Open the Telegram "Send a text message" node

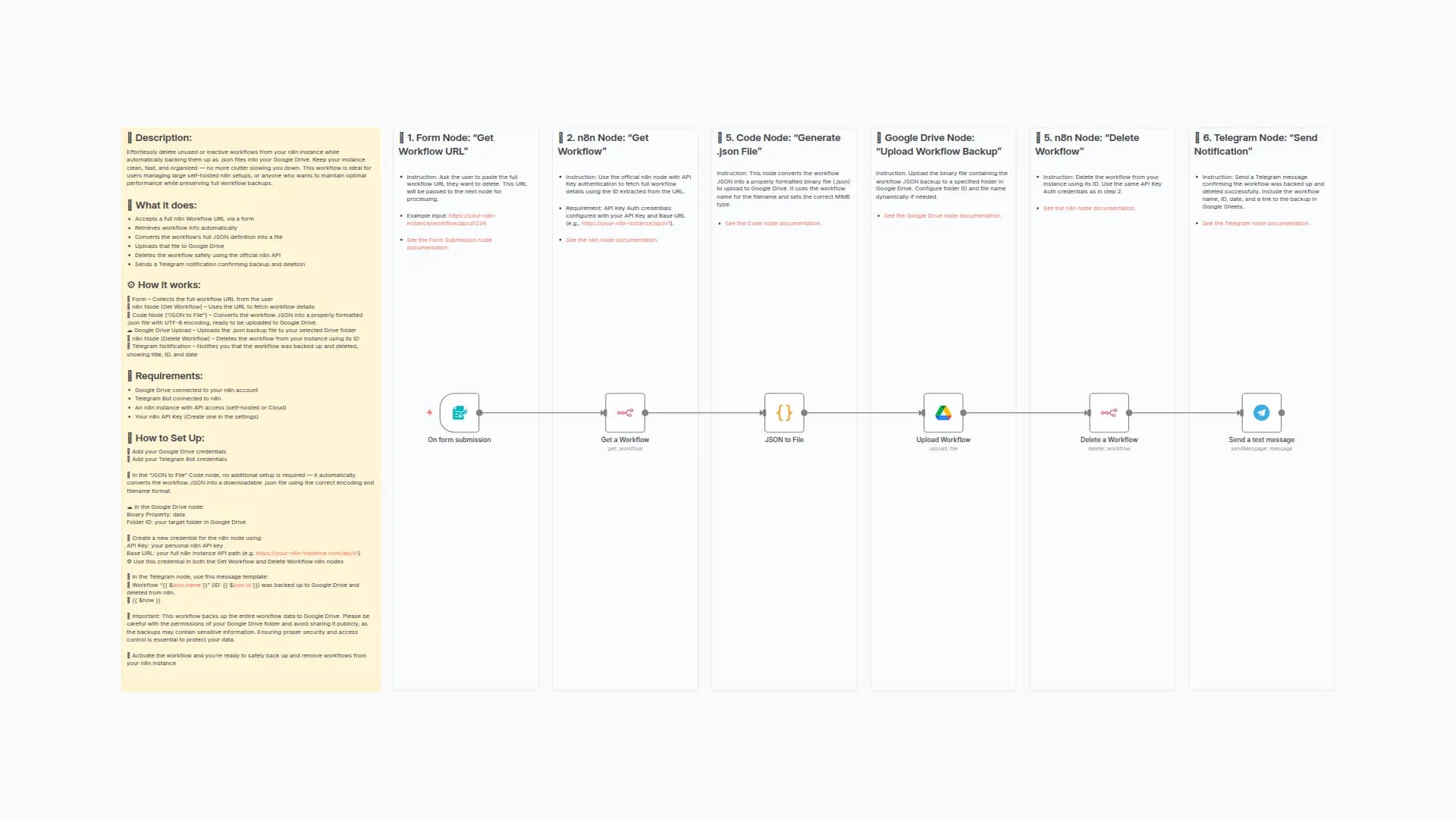(x=1261, y=413)
